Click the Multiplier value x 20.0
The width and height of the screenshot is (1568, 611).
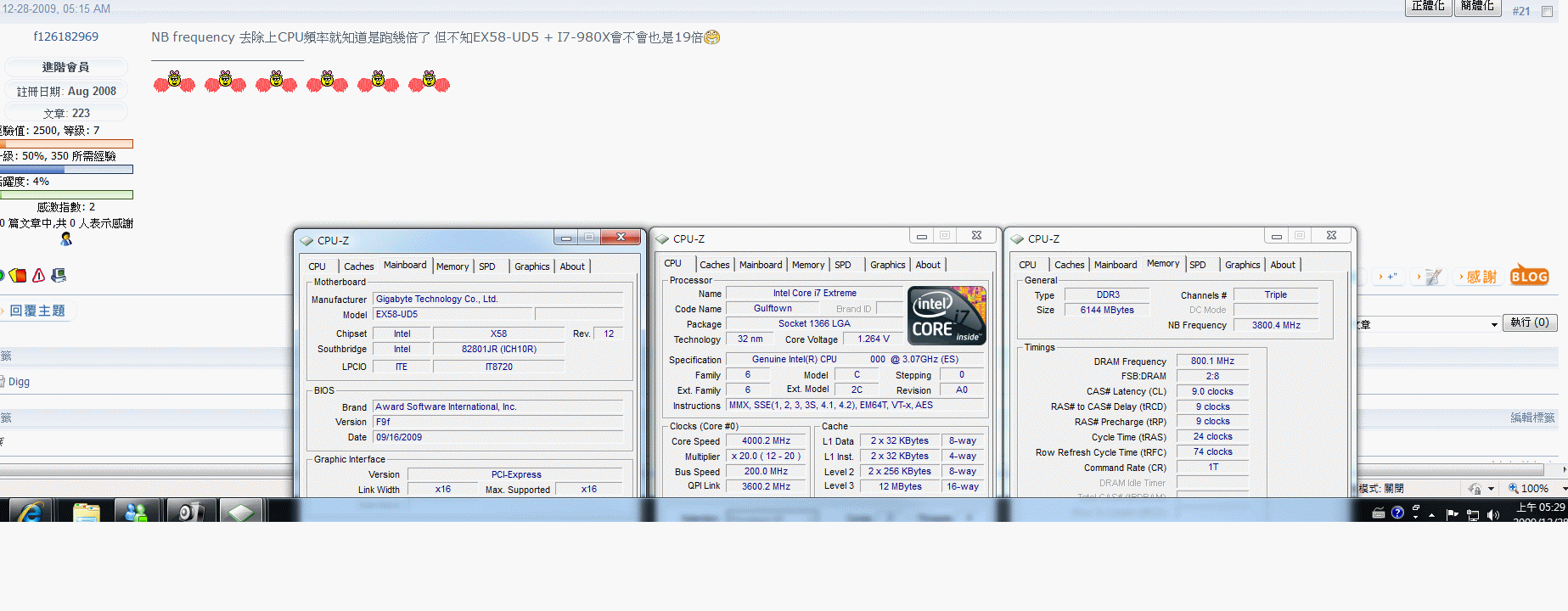(766, 457)
